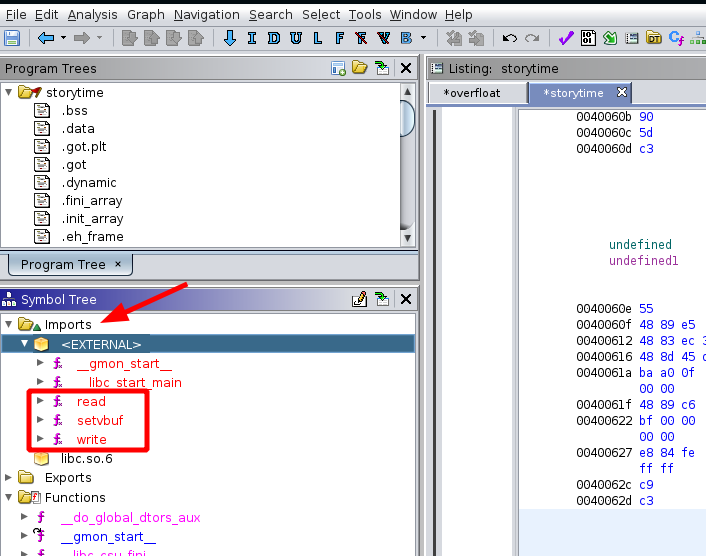The width and height of the screenshot is (706, 556).
Task: Click the purple checkmark toolbar icon
Action: coord(565,38)
